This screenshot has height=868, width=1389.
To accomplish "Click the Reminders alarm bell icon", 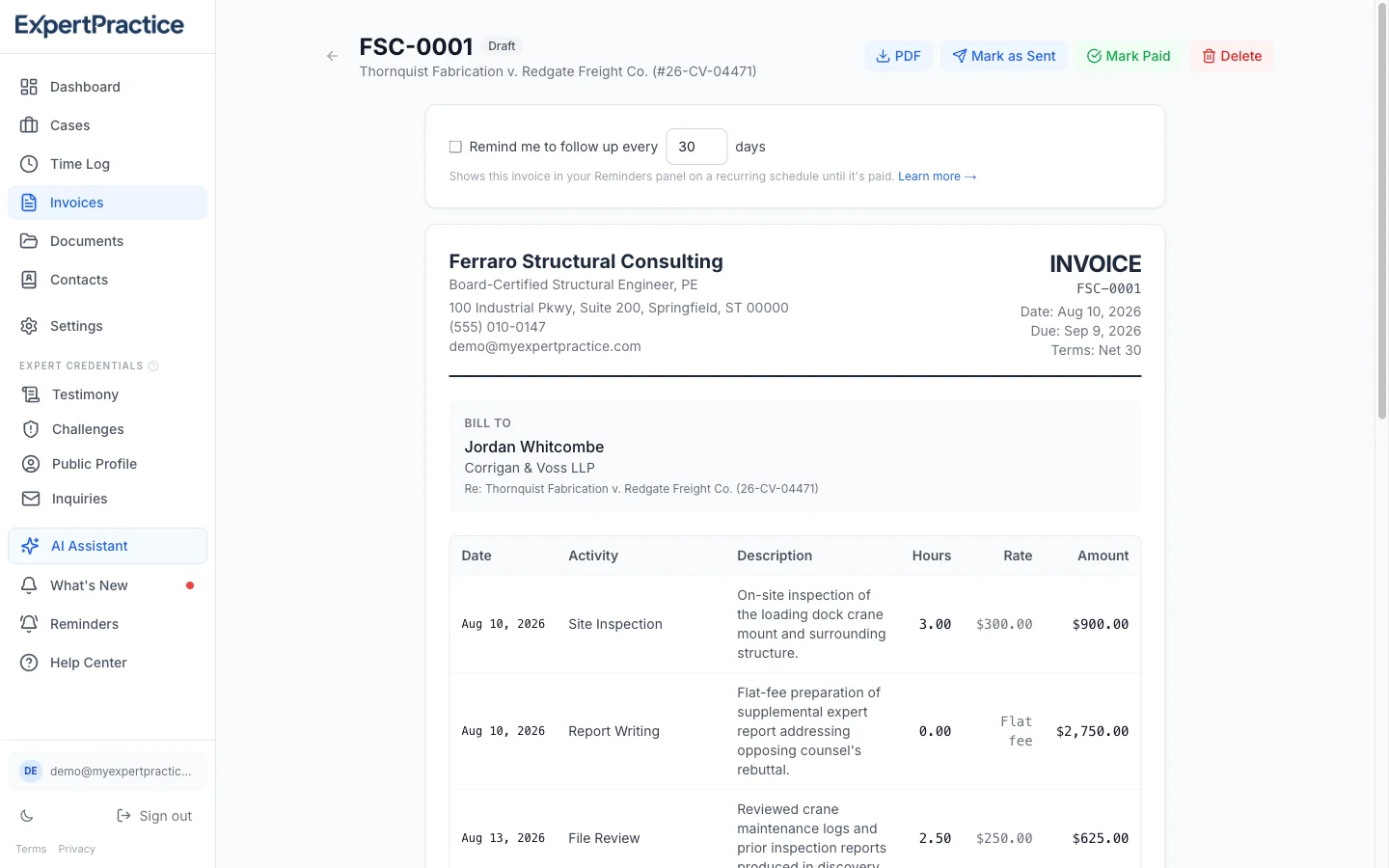I will tap(29, 624).
